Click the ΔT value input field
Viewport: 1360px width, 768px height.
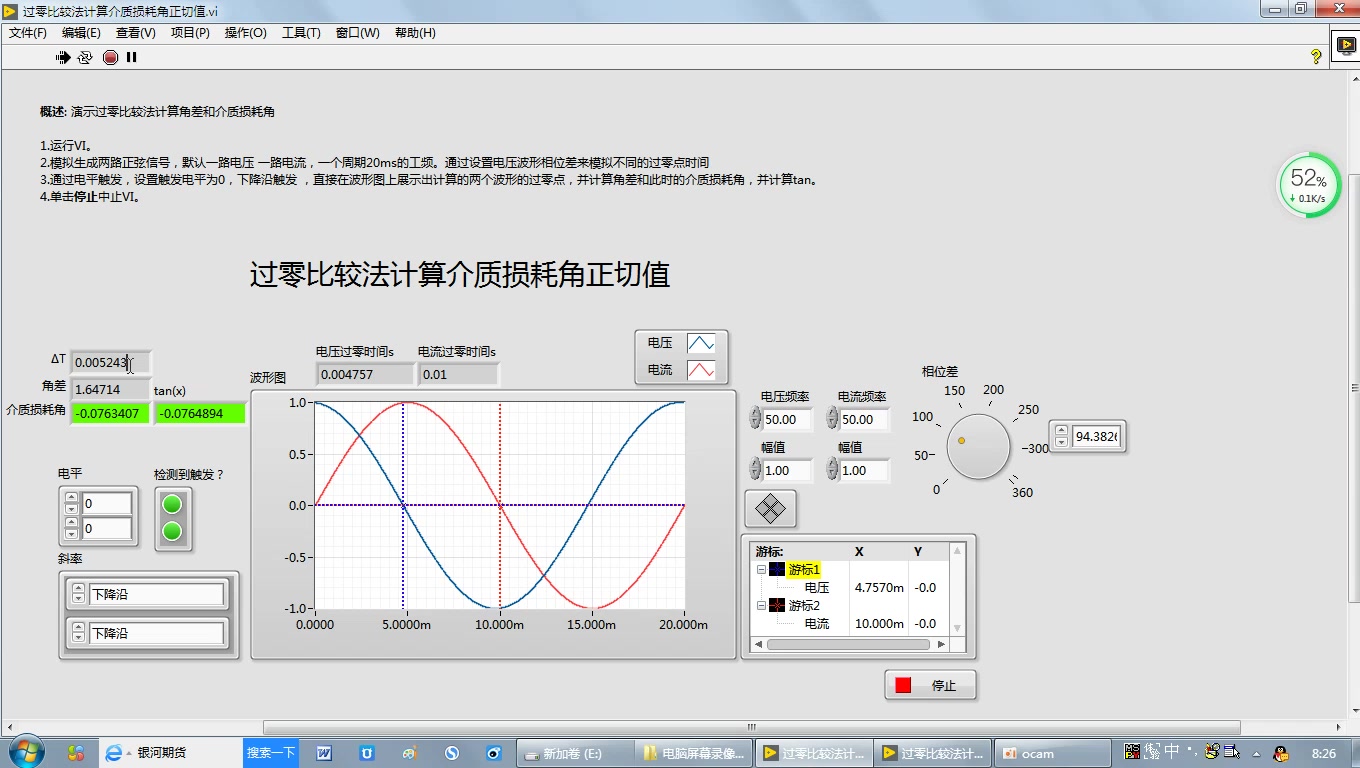109,361
